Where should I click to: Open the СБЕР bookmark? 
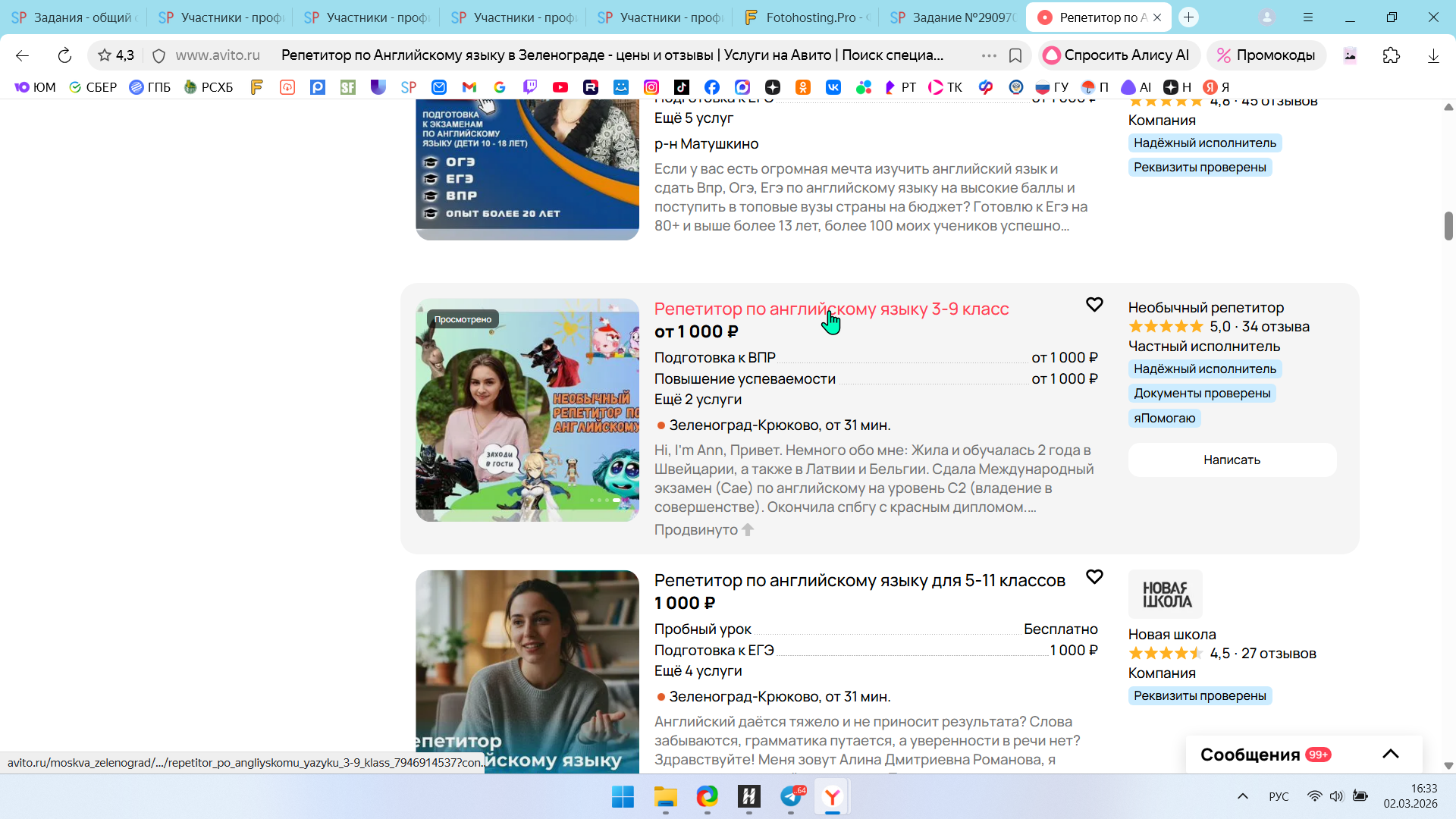tap(93, 87)
